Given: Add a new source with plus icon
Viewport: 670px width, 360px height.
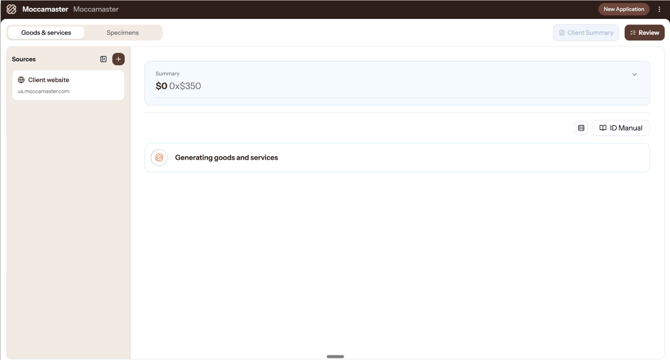Looking at the screenshot, I should click(118, 59).
